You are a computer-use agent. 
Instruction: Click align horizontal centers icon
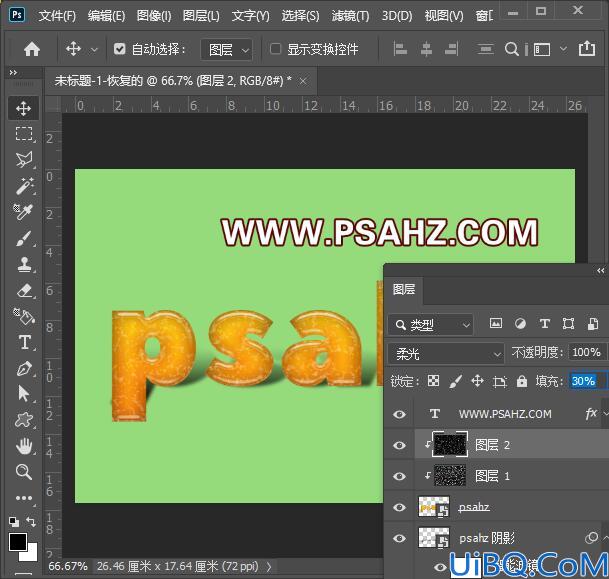tap(426, 49)
